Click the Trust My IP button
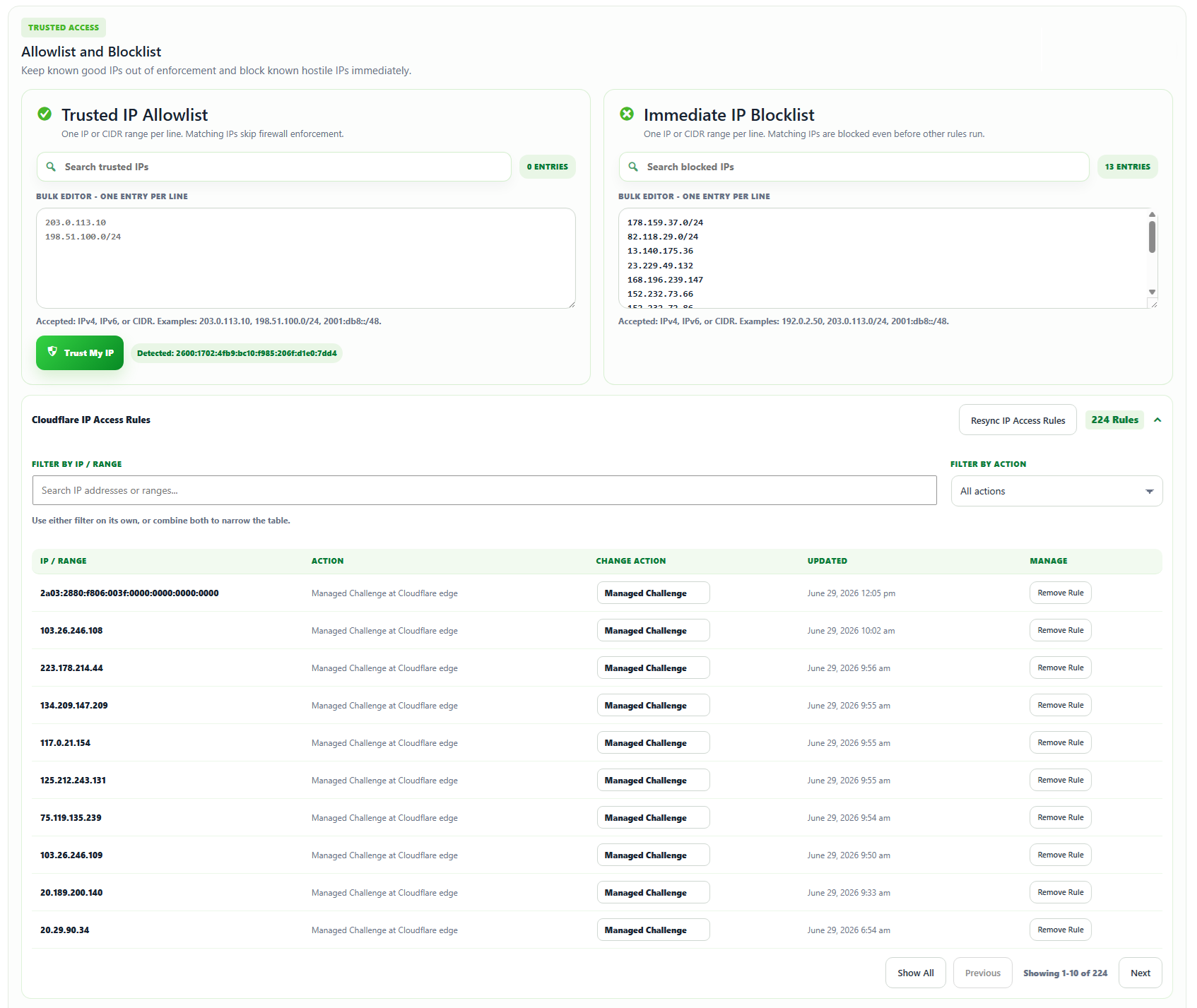This screenshot has height=1008, width=1197. tap(80, 352)
